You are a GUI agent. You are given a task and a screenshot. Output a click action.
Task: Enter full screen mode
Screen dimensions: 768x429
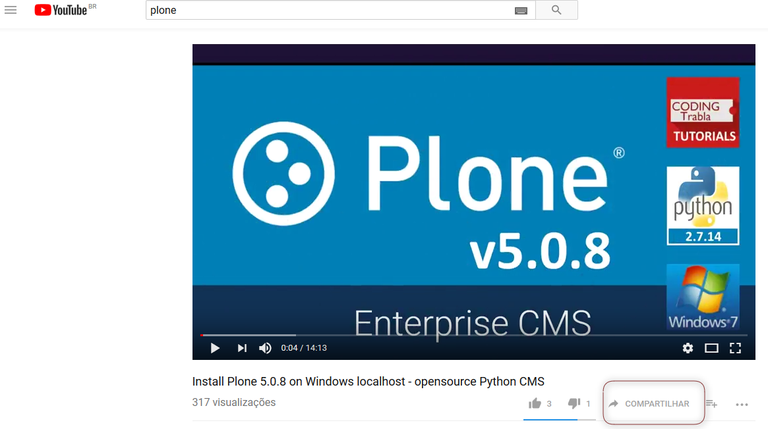click(735, 348)
